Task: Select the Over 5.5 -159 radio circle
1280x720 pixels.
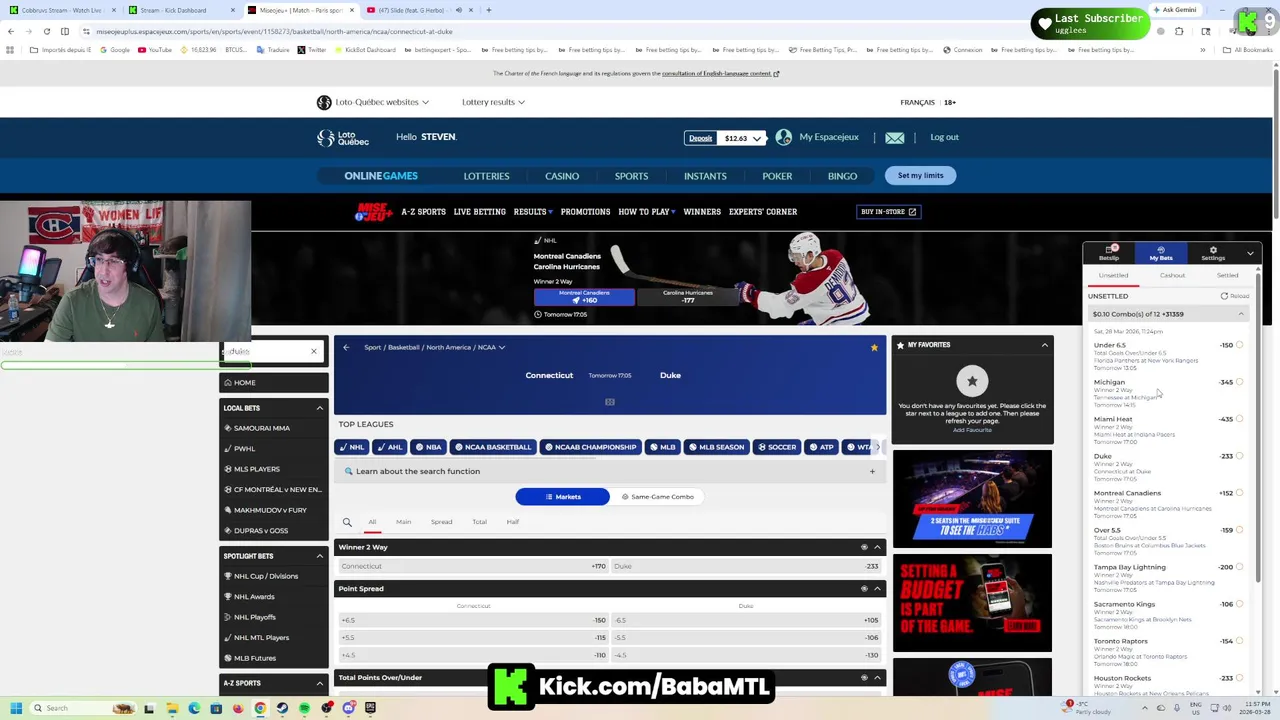Action: point(1240,530)
